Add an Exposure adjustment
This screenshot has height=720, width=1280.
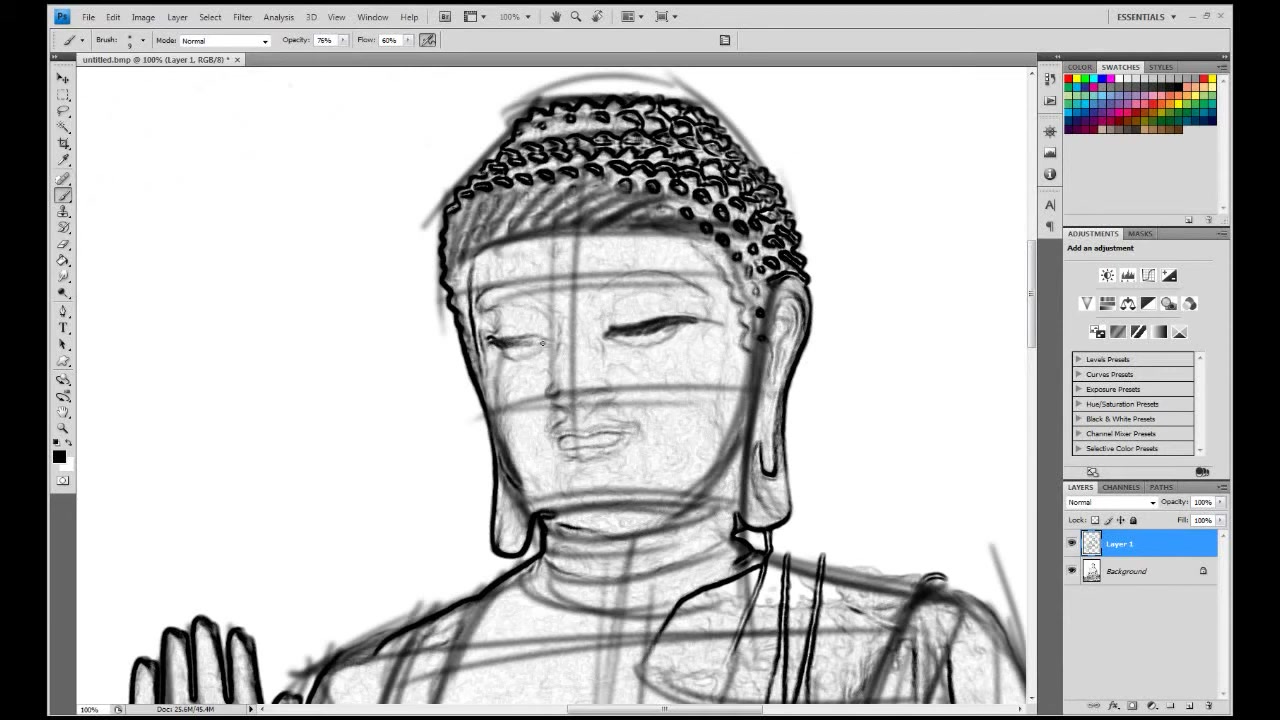coord(1169,276)
